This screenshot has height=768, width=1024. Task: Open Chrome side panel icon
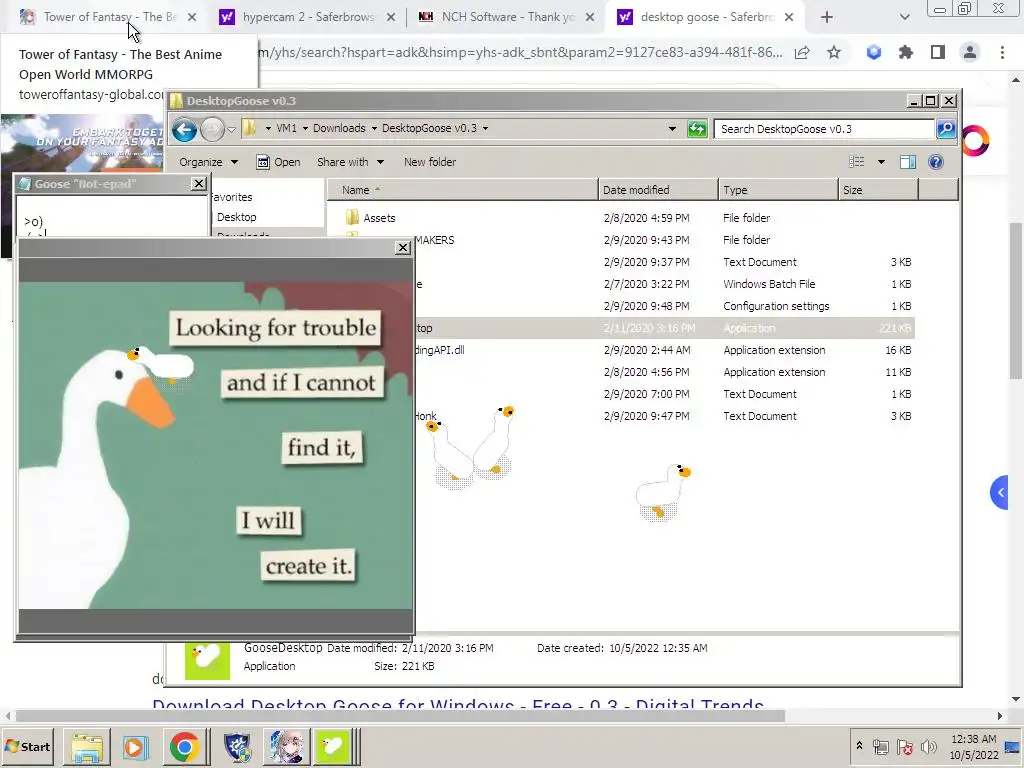(937, 52)
